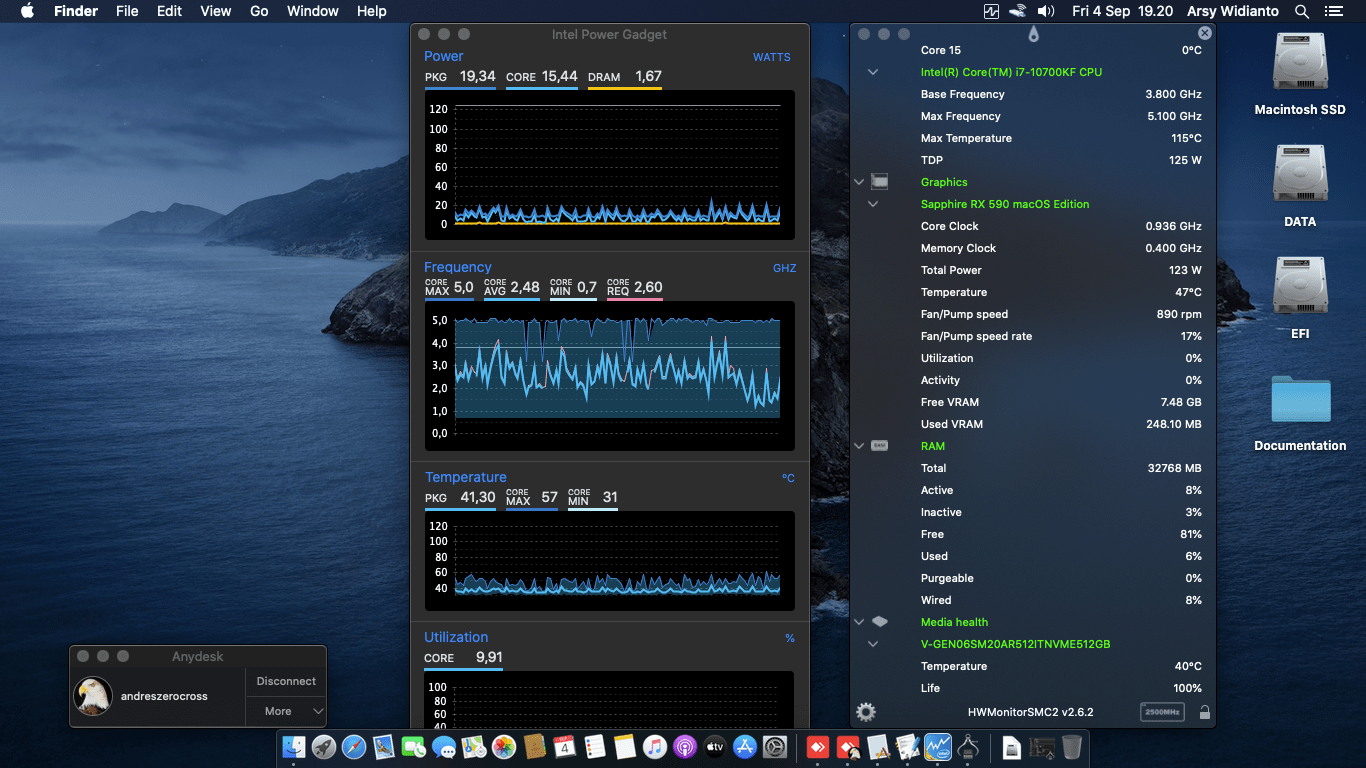The image size is (1366, 768).
Task: Toggle °C unit in Temperature section
Action: (788, 478)
